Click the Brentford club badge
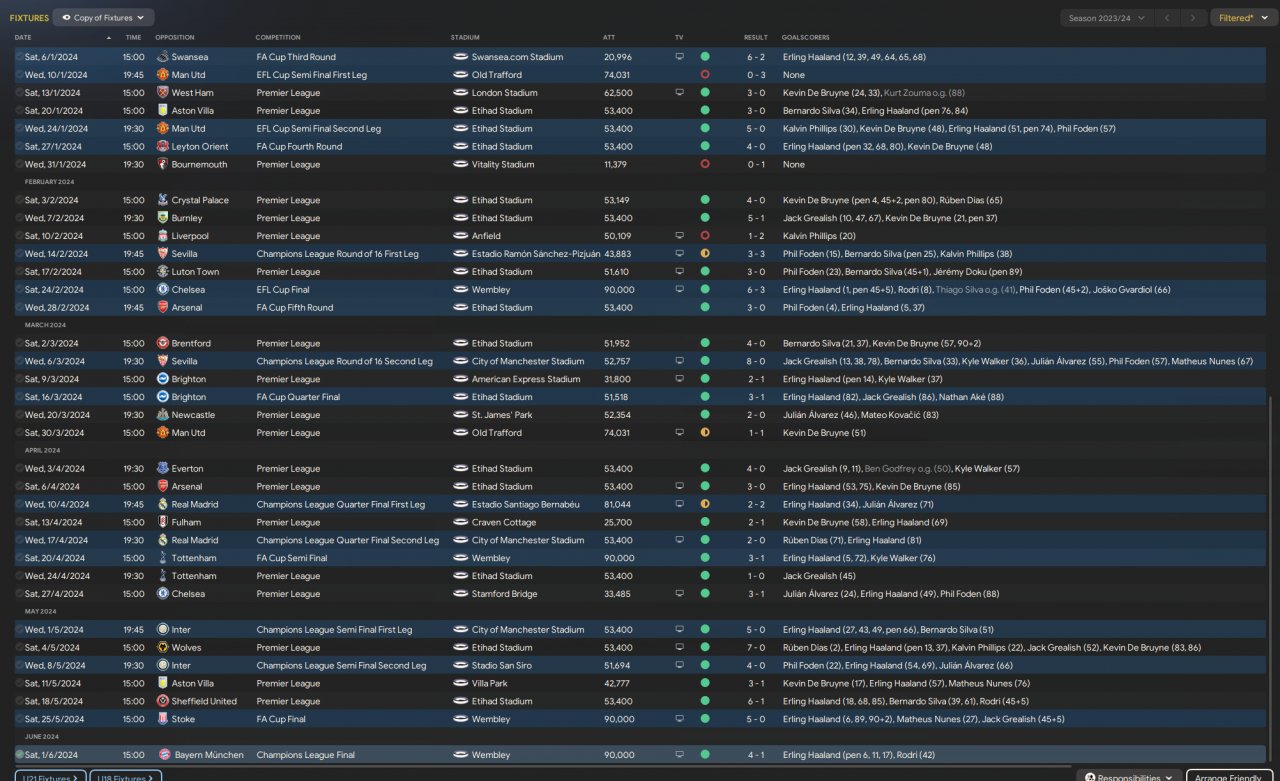The width and height of the screenshot is (1280, 781). 163,344
